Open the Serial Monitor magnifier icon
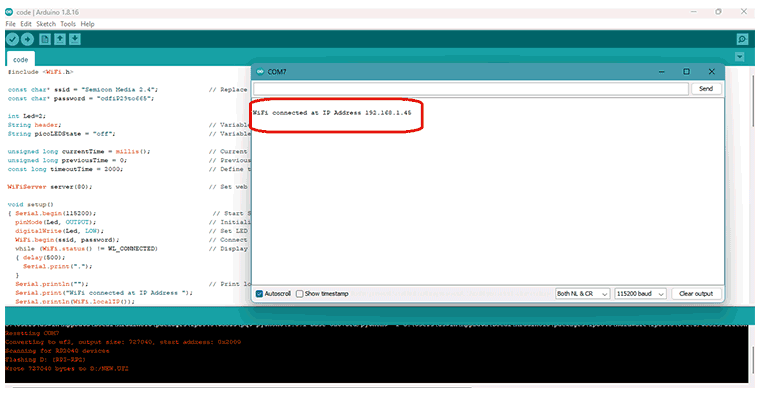Screen dimensions: 769x394 (743, 39)
